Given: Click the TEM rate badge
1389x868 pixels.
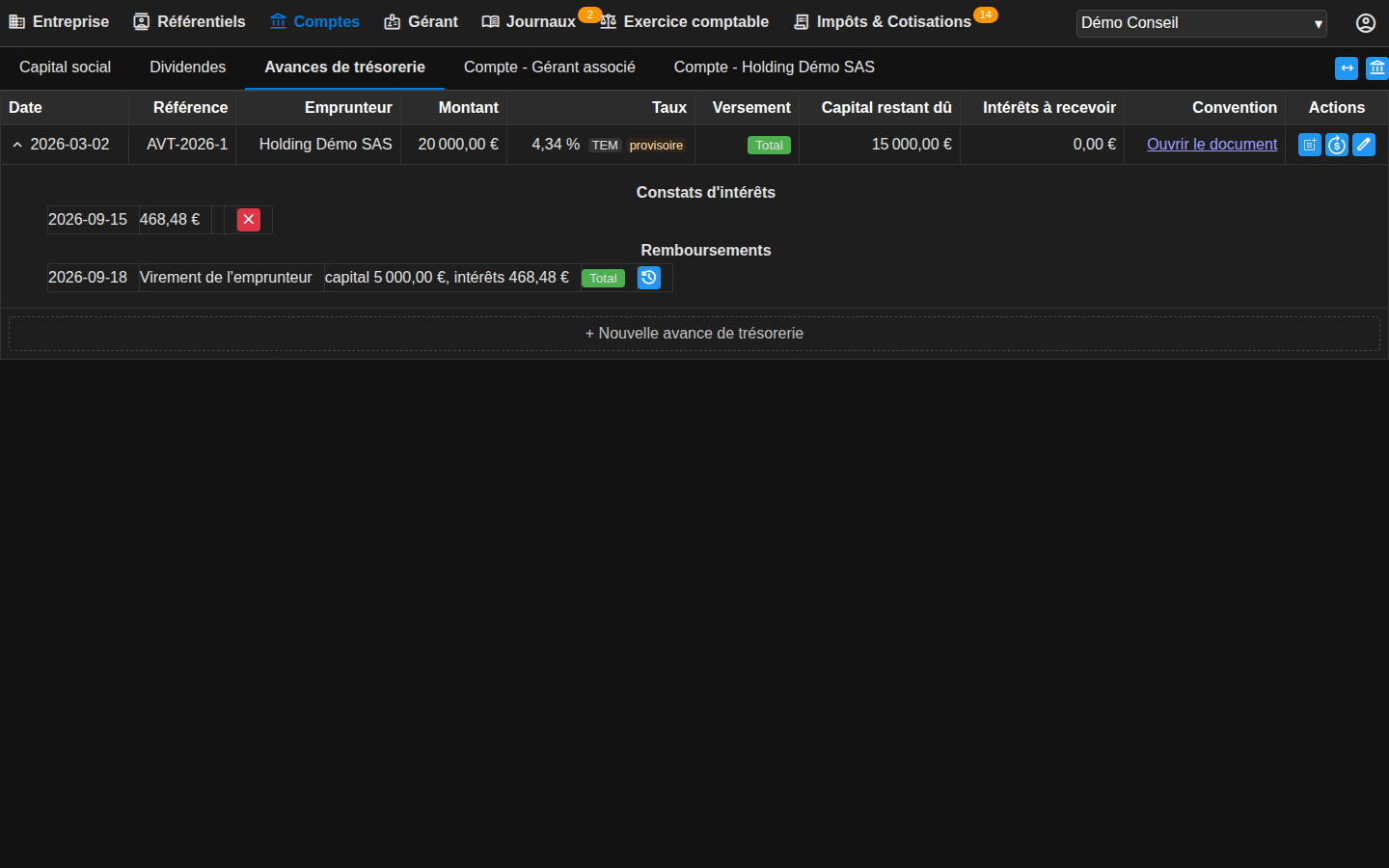Looking at the screenshot, I should pyautogui.click(x=605, y=146).
